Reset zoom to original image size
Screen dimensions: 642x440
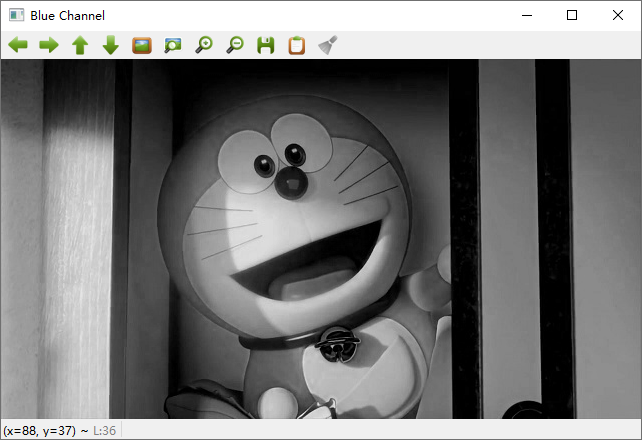[x=142, y=45]
